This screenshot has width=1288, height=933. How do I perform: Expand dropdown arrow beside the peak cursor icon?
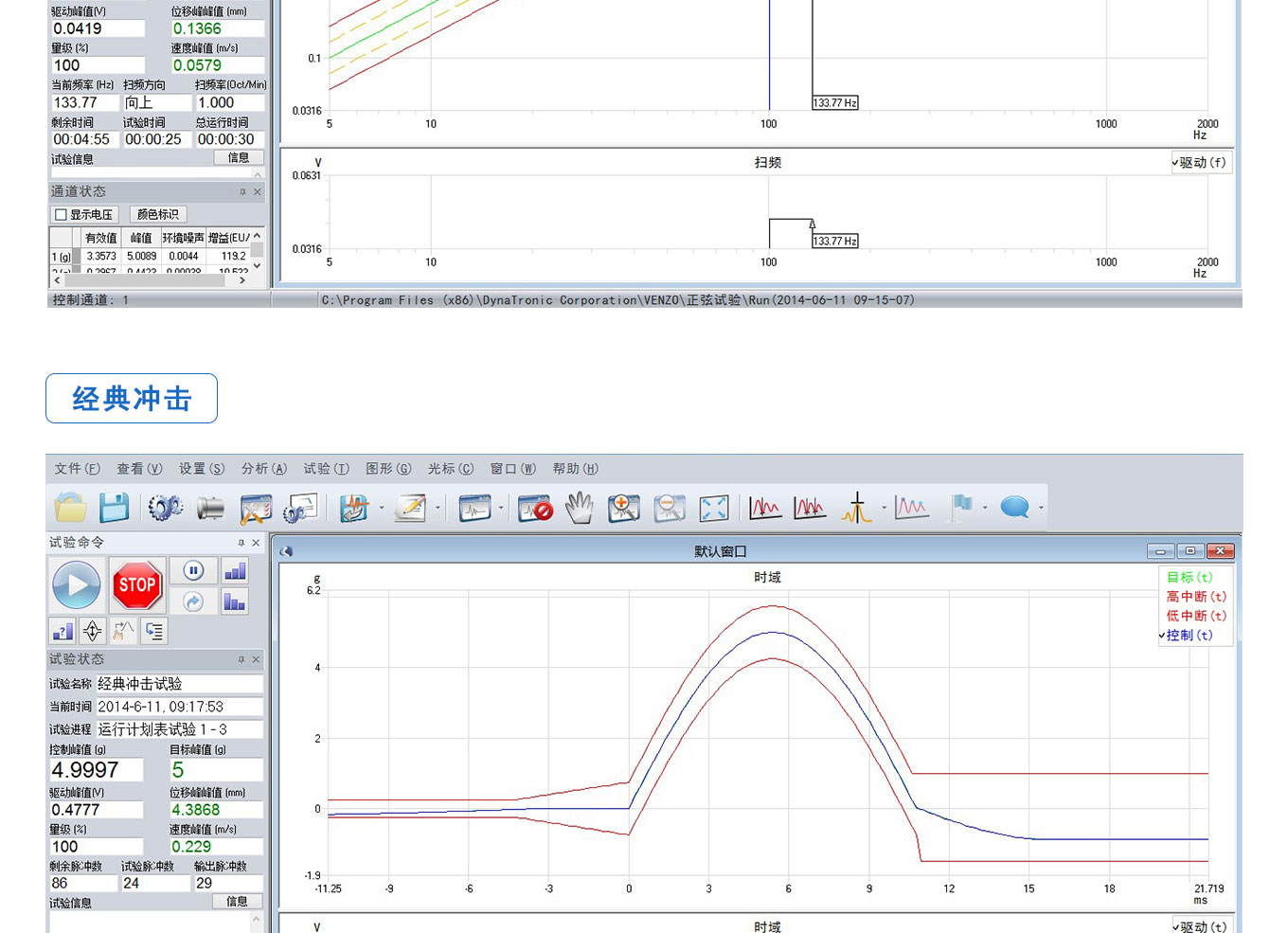(885, 509)
